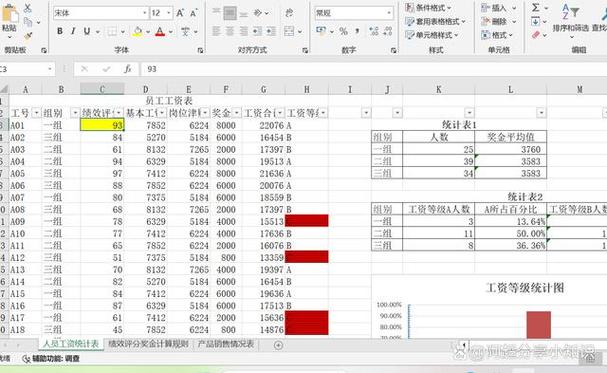607x373 pixels.
Task: Toggle italic formatting
Action: click(x=73, y=31)
